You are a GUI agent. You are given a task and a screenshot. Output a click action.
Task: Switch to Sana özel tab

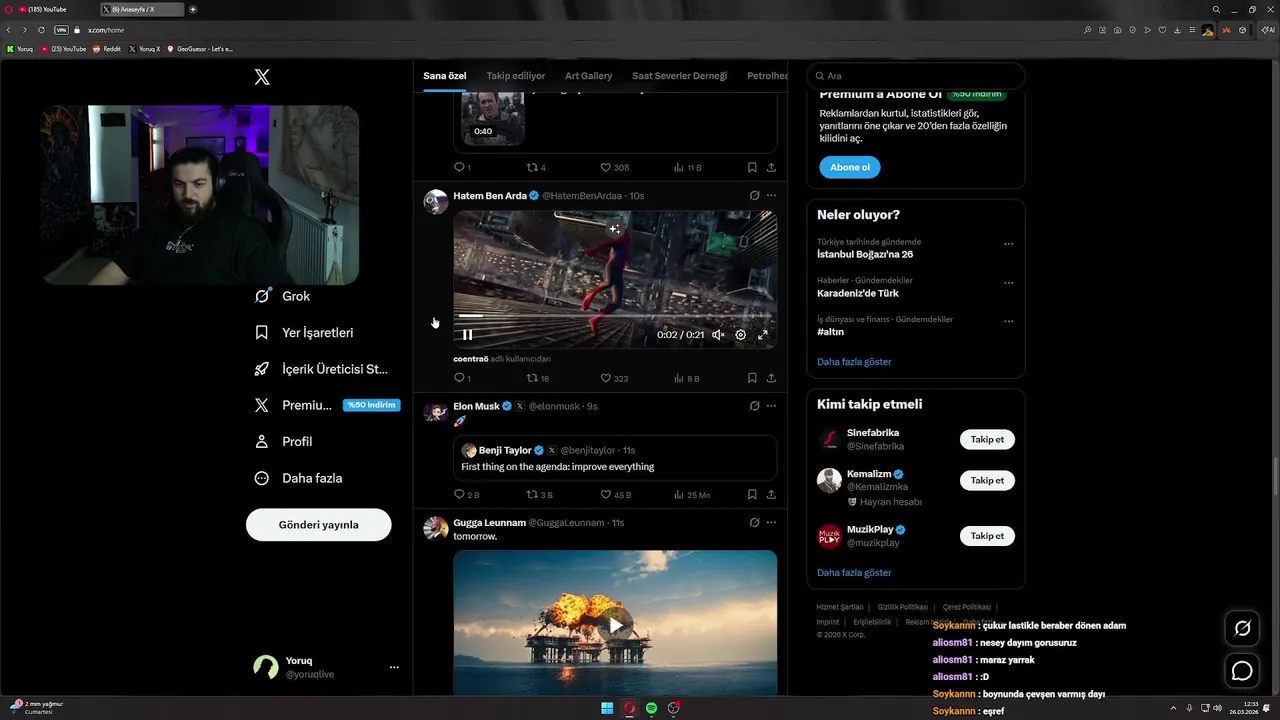click(x=445, y=76)
